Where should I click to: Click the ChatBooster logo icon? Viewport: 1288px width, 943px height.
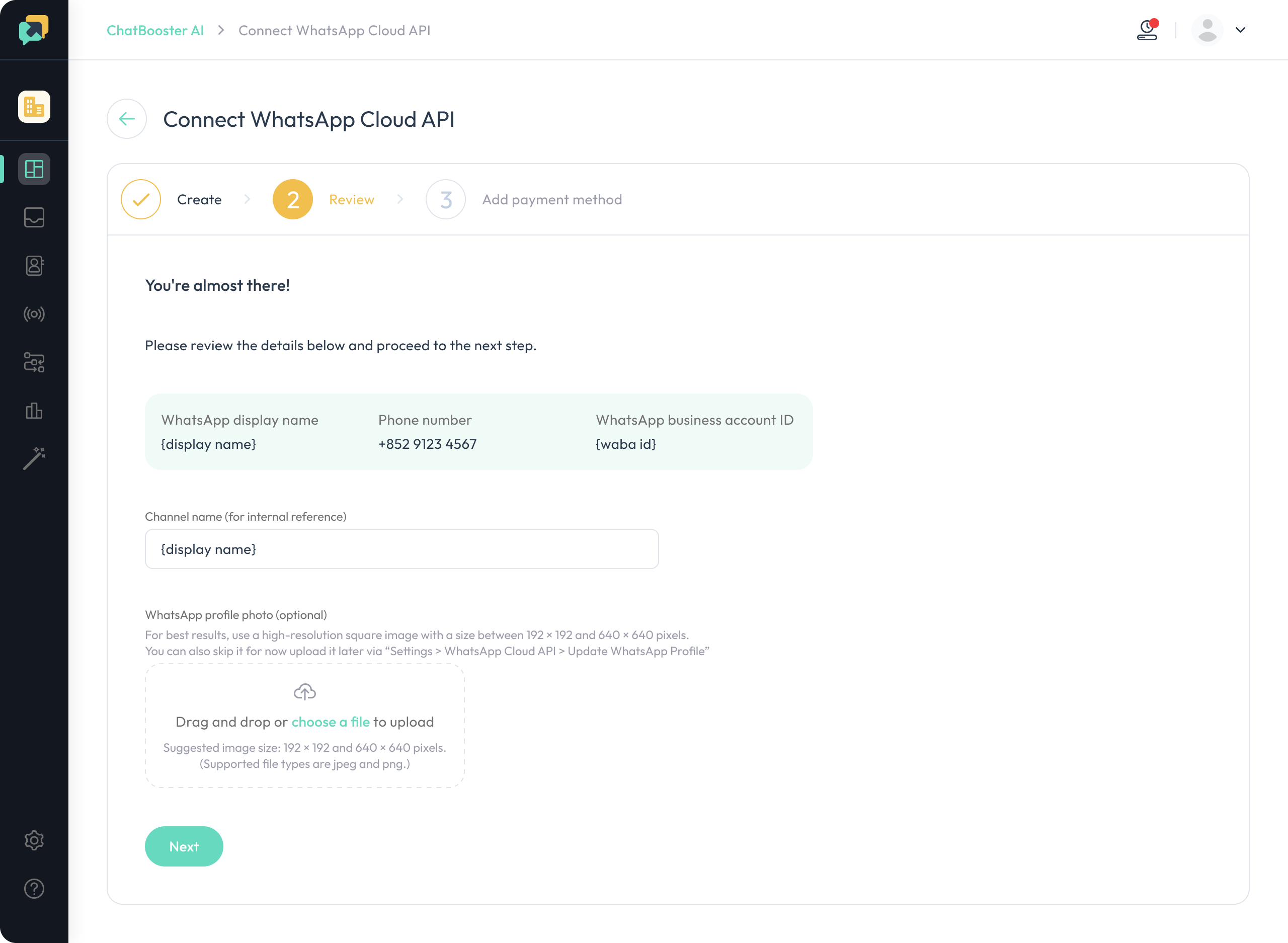point(34,30)
